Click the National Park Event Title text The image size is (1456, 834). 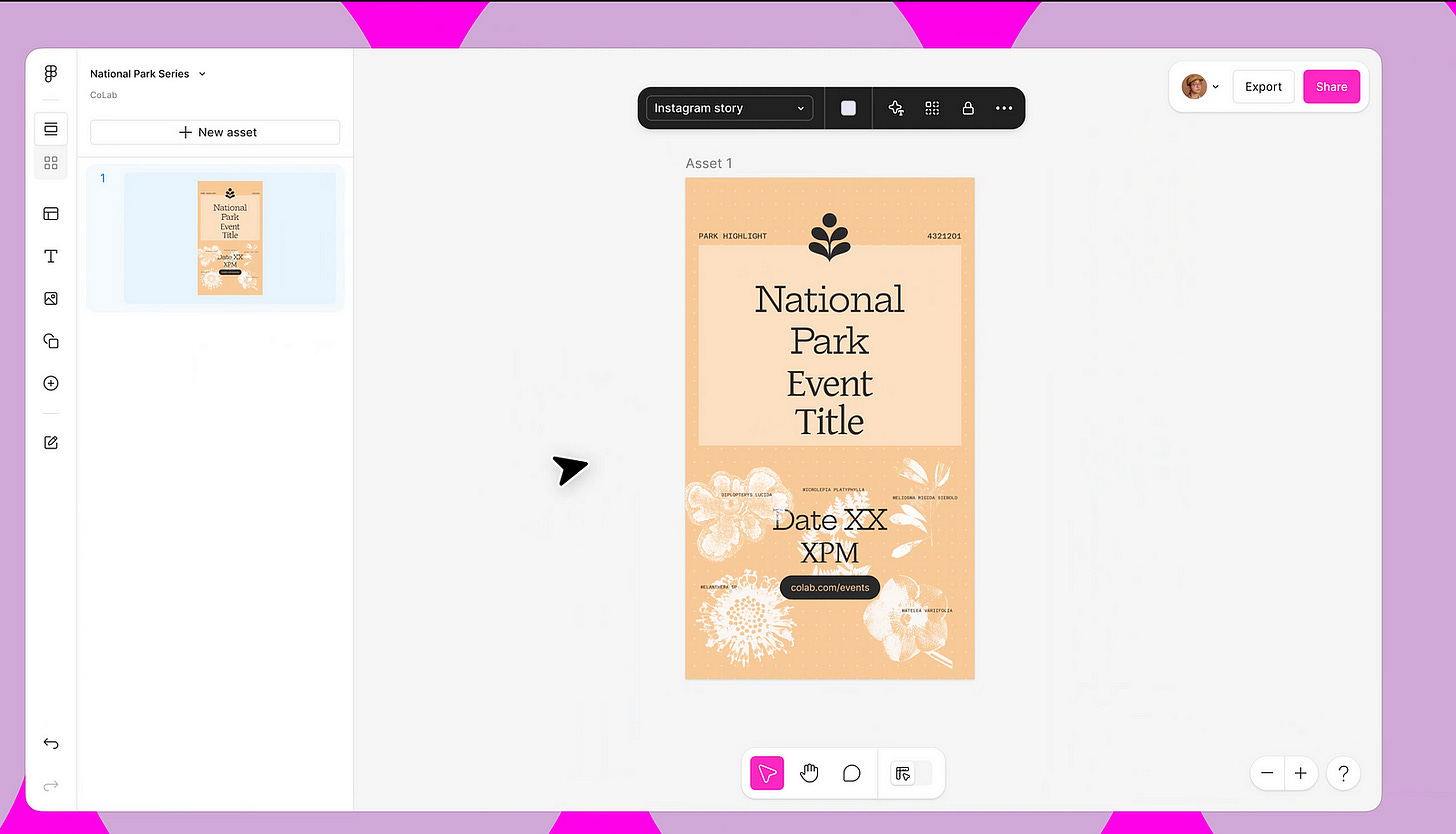click(830, 359)
